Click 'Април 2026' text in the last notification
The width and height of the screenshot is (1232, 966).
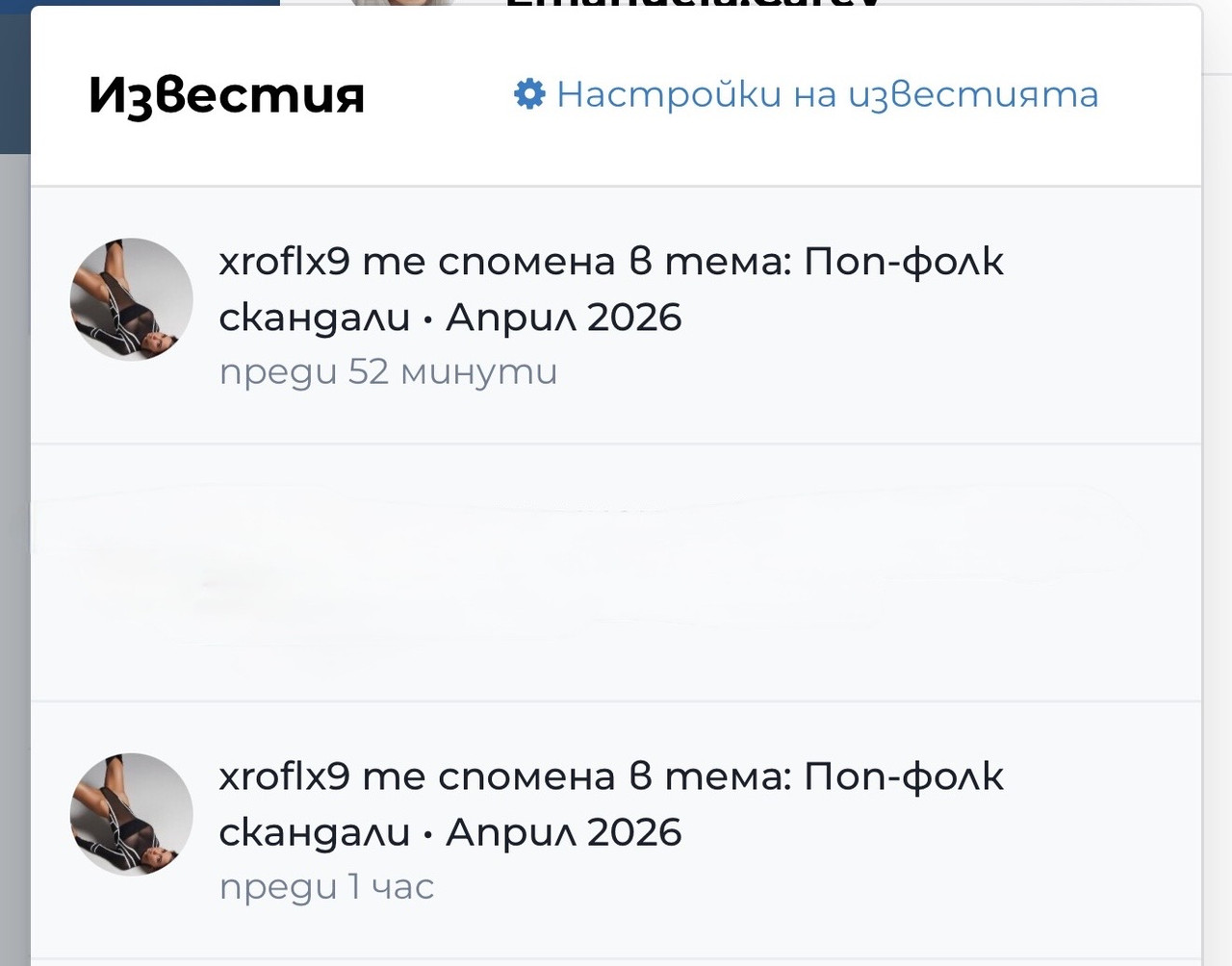click(x=564, y=832)
